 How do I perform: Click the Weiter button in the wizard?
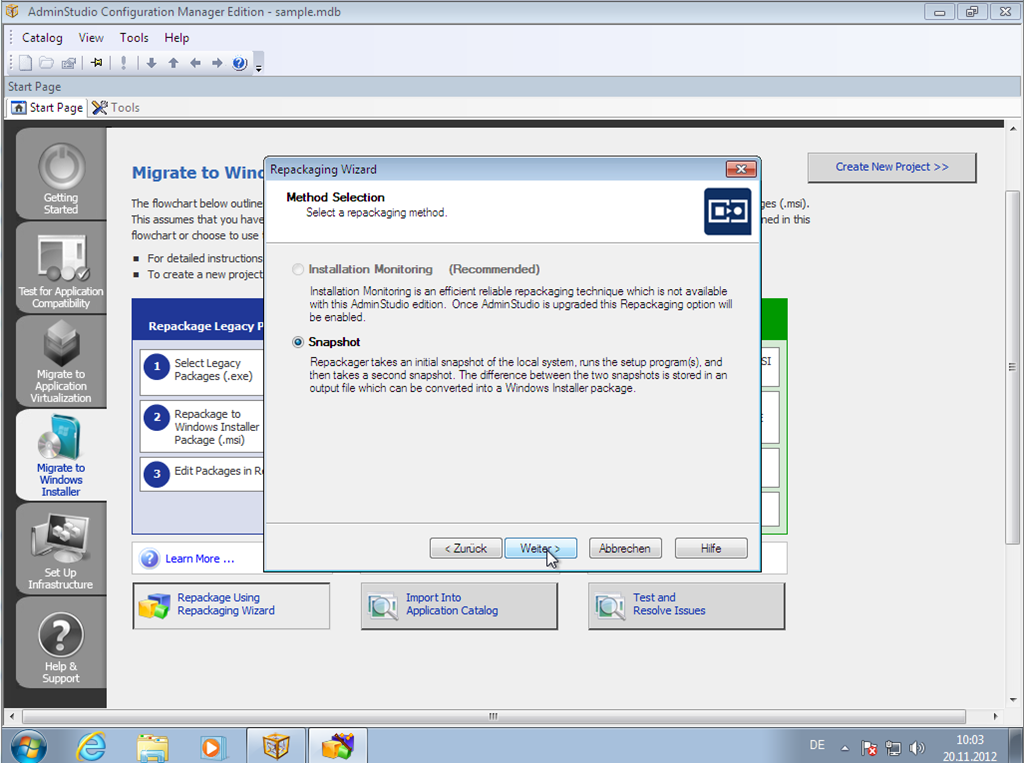coord(540,548)
